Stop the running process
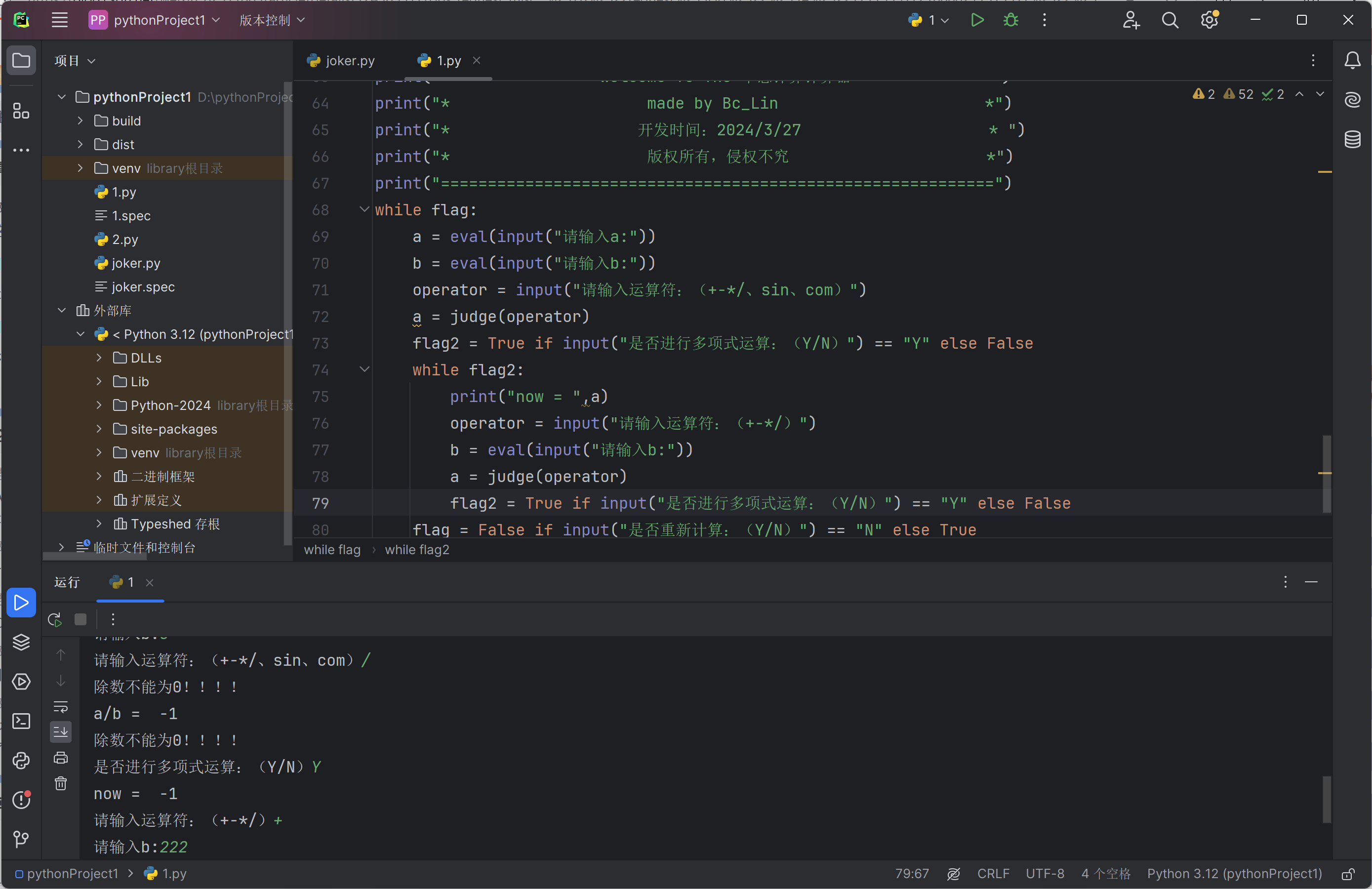Image resolution: width=1372 pixels, height=889 pixels. tap(80, 619)
